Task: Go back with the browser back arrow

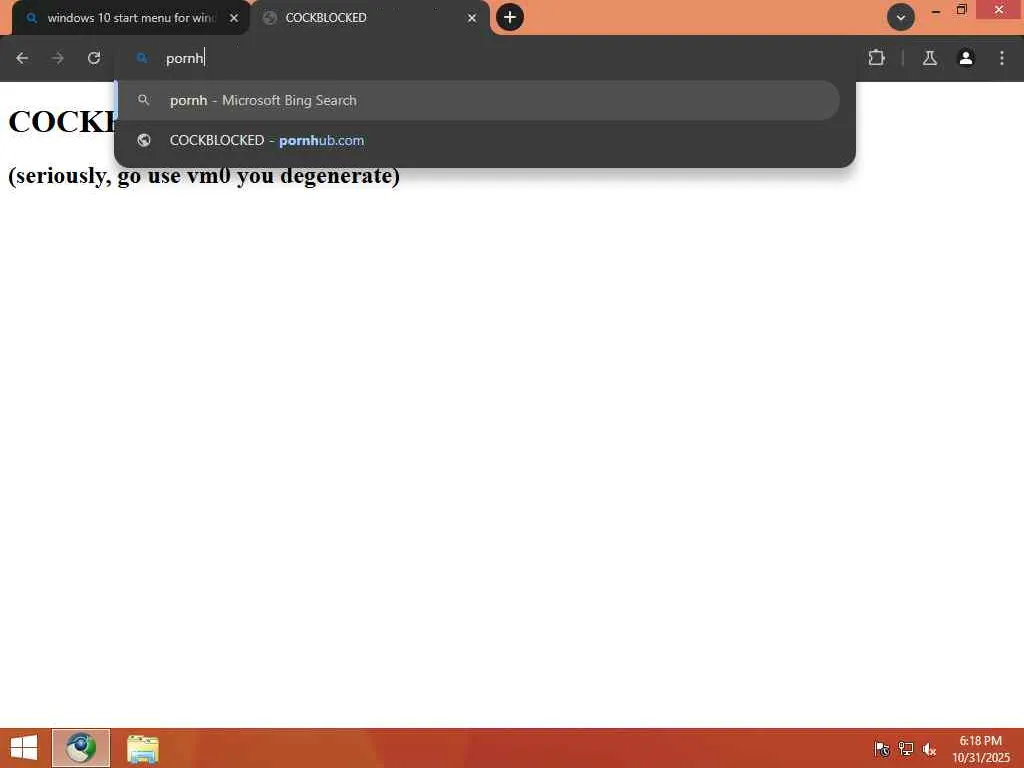Action: coord(22,58)
